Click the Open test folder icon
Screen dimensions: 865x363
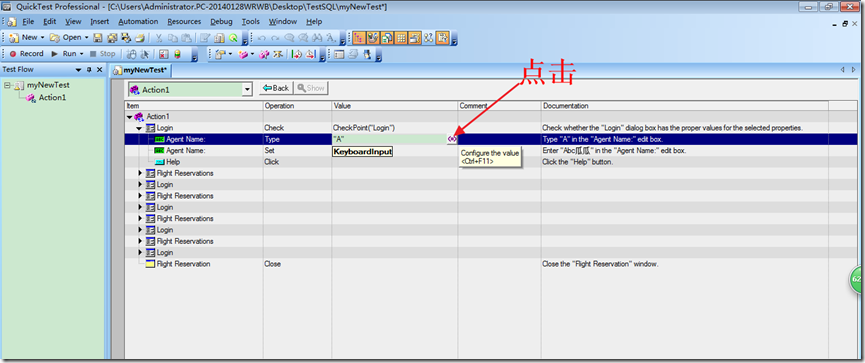[x=55, y=38]
